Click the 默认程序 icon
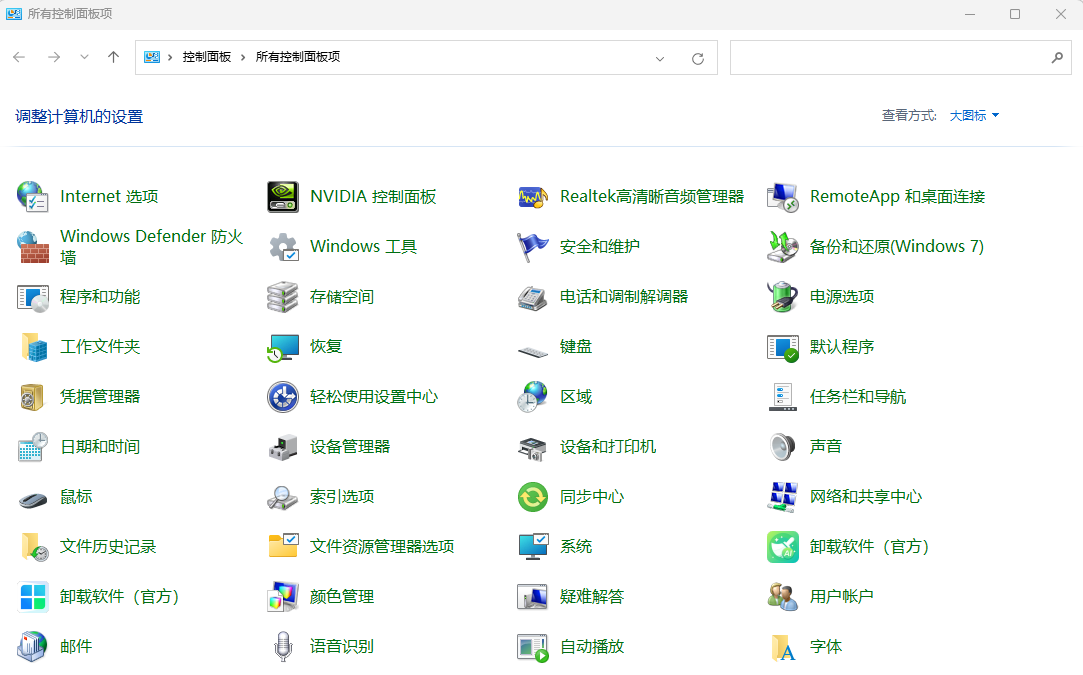 [783, 347]
